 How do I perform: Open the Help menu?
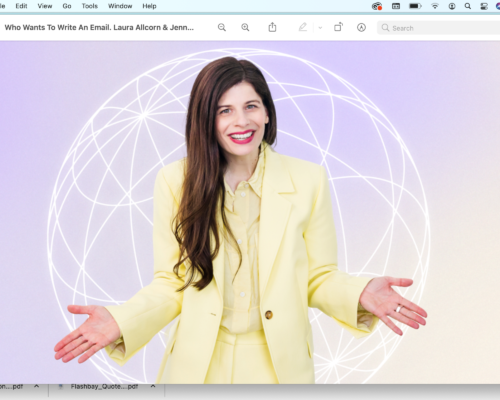pyautogui.click(x=149, y=6)
